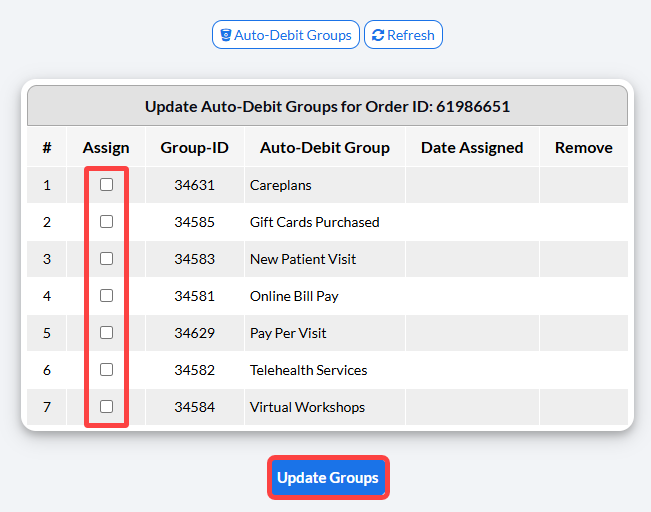Click Group-ID 34585 cell

(195, 222)
